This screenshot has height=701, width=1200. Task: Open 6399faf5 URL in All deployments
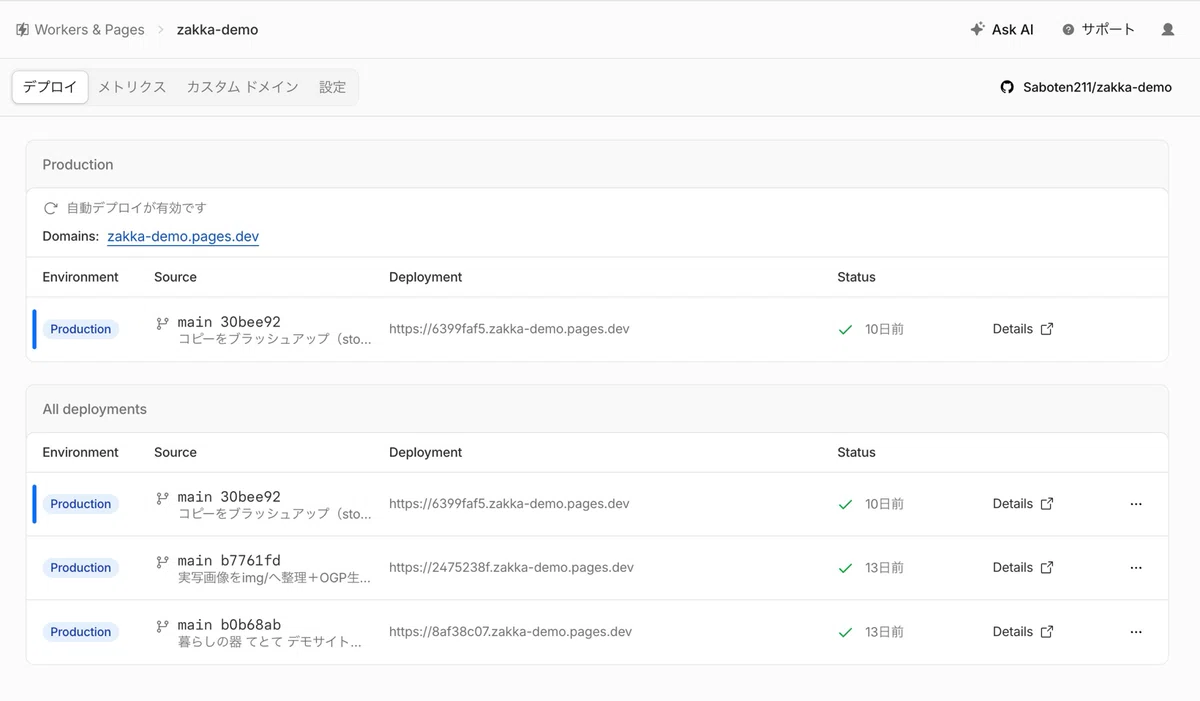pos(509,504)
